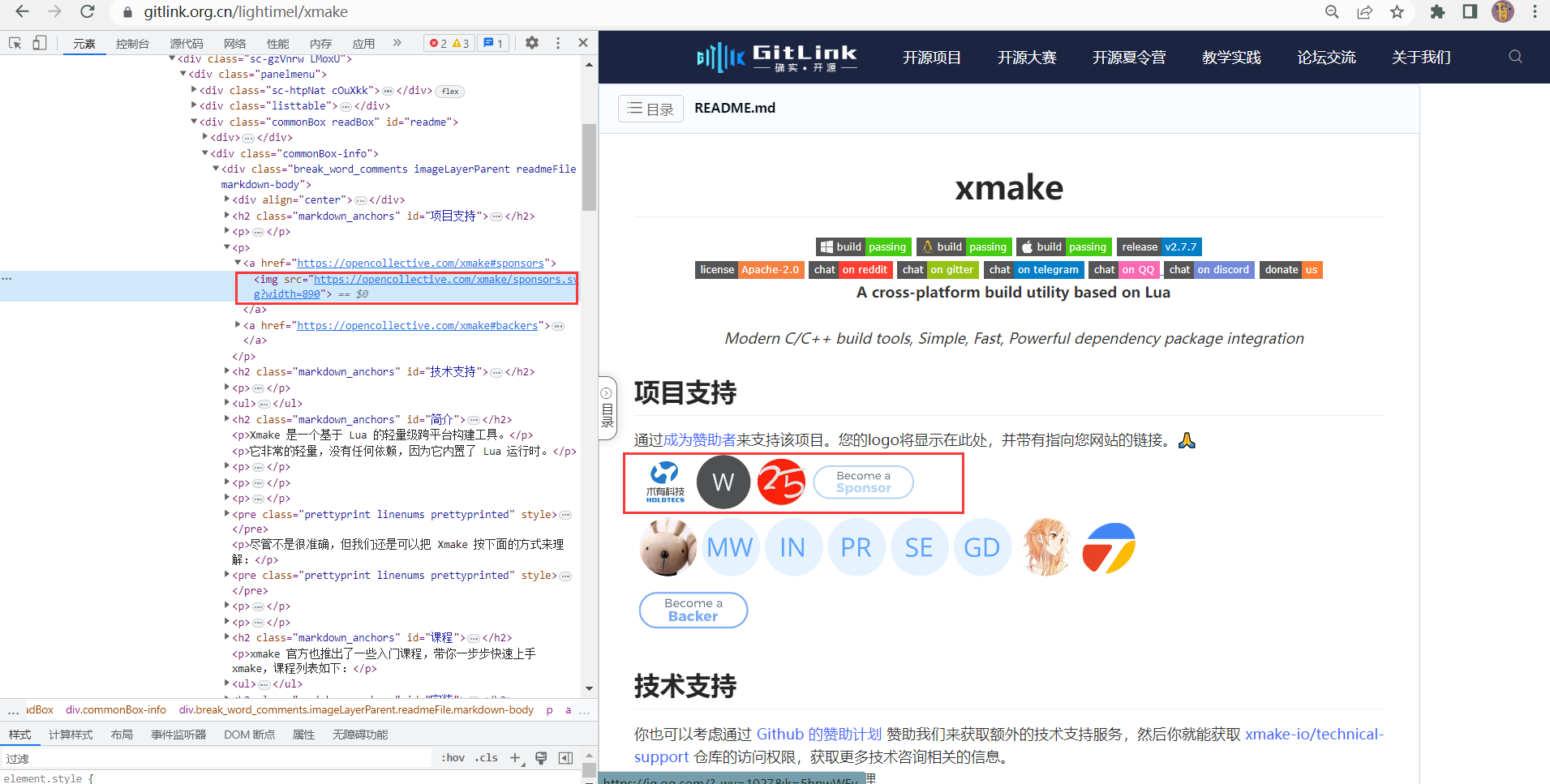Click the red-blue-yellow 7 logo backer avatar
The height and width of the screenshot is (784, 1550).
pyautogui.click(x=1109, y=547)
